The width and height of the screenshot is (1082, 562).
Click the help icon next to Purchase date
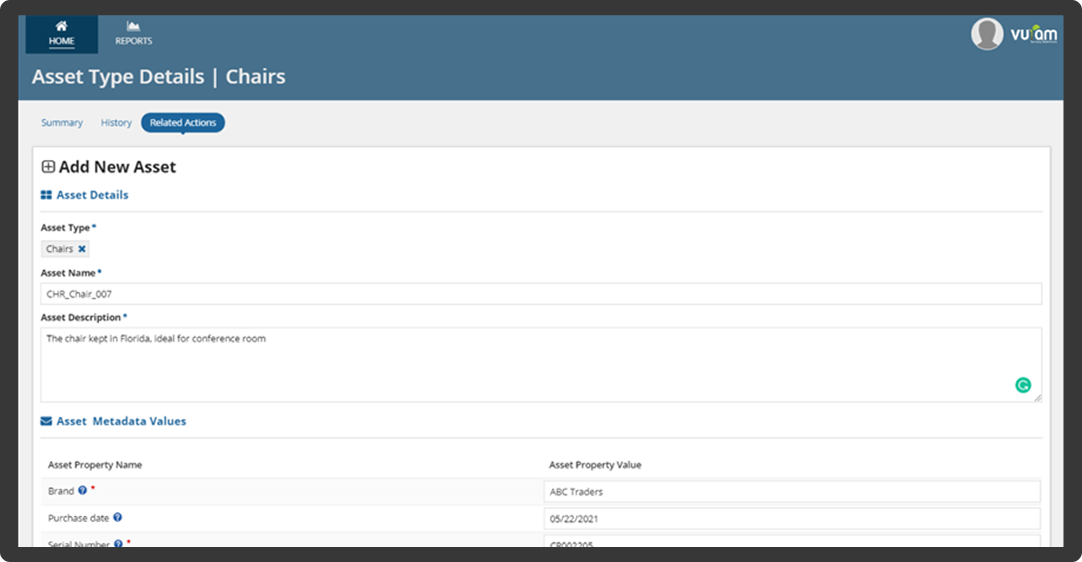(117, 517)
